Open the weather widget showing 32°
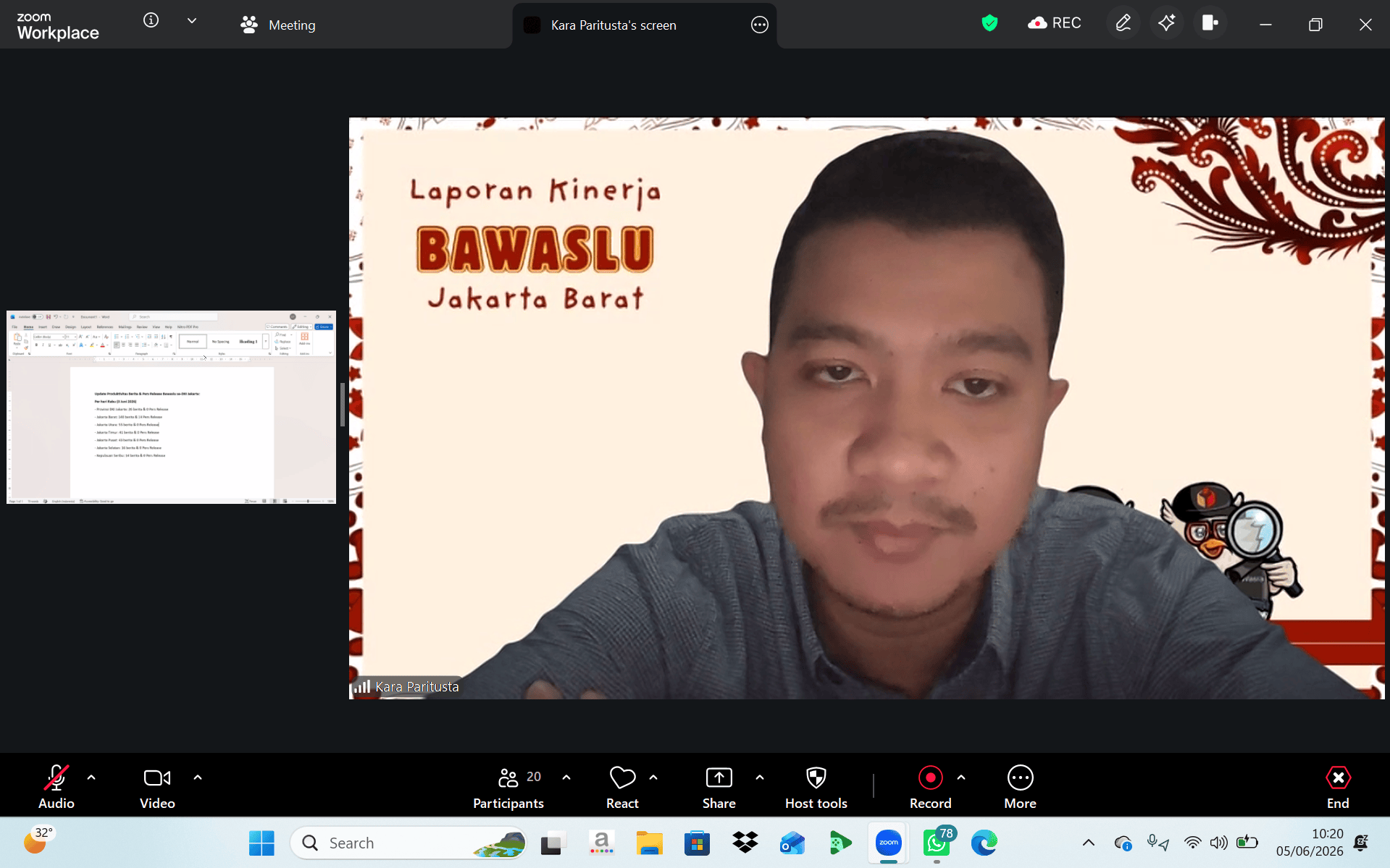 click(x=38, y=841)
